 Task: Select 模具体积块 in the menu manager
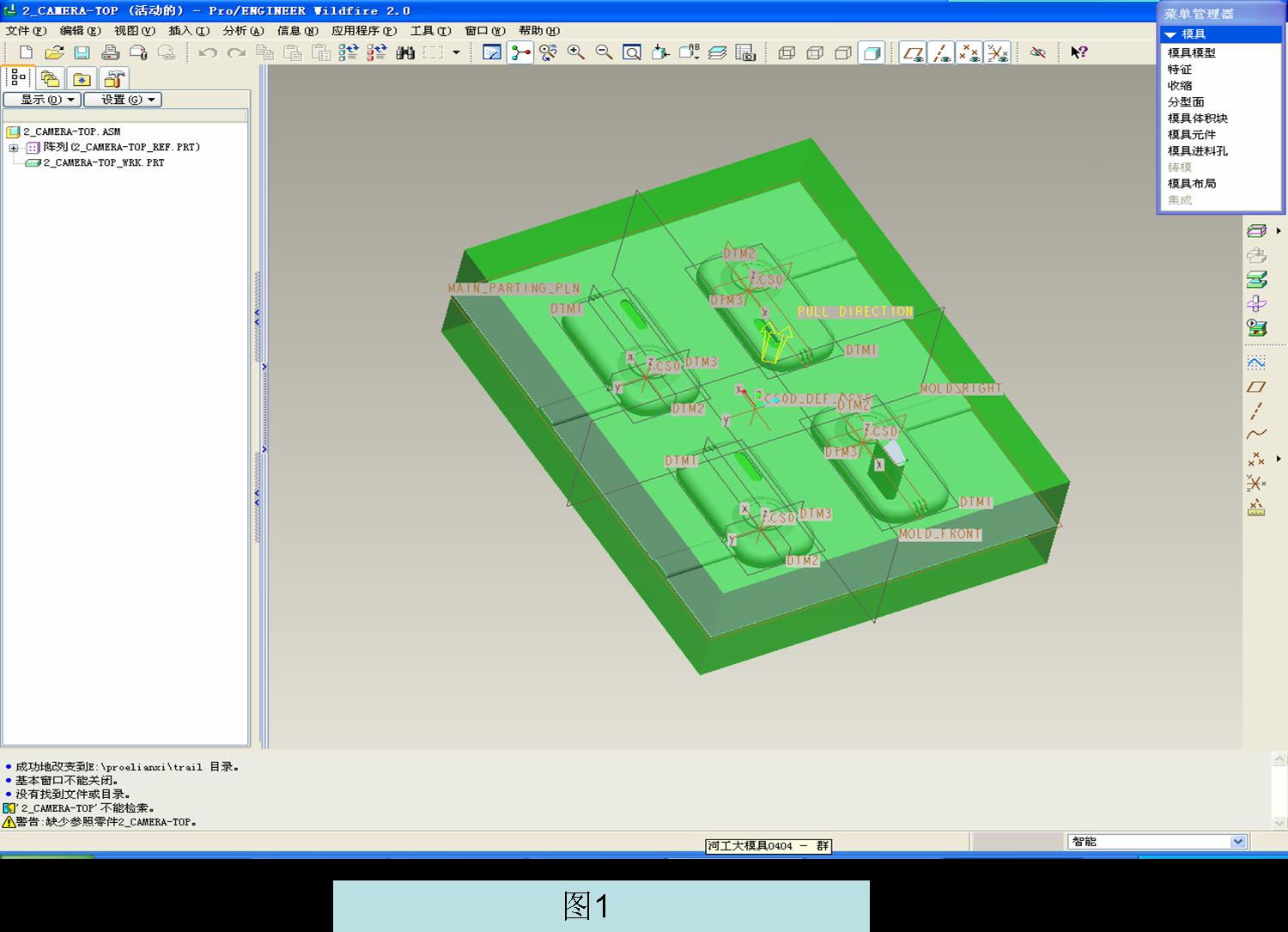point(1198,118)
